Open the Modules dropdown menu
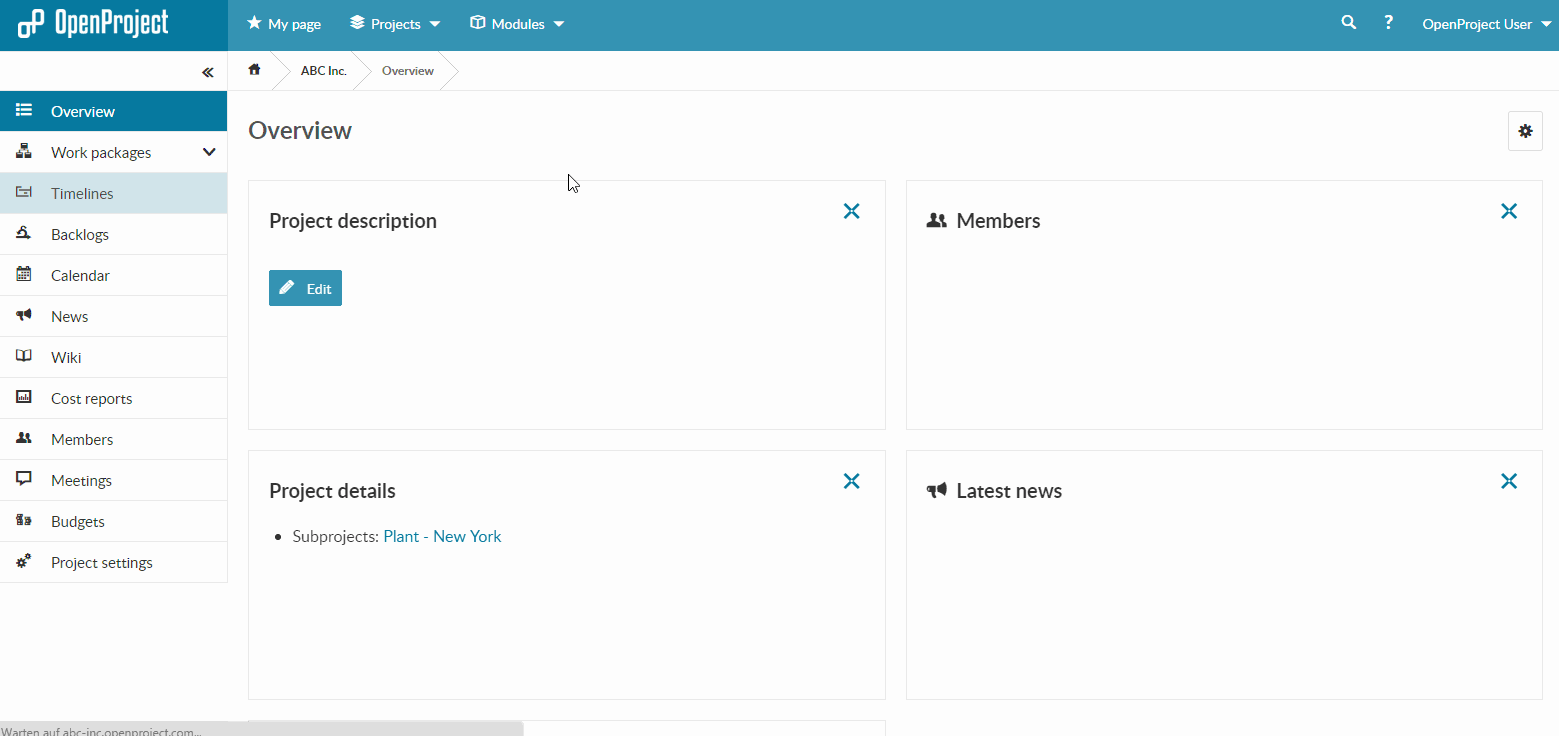 click(x=517, y=24)
